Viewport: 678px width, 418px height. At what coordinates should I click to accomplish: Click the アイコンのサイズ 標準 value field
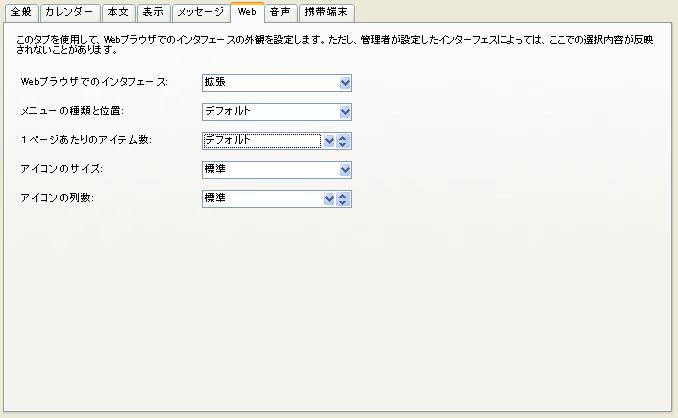277,170
